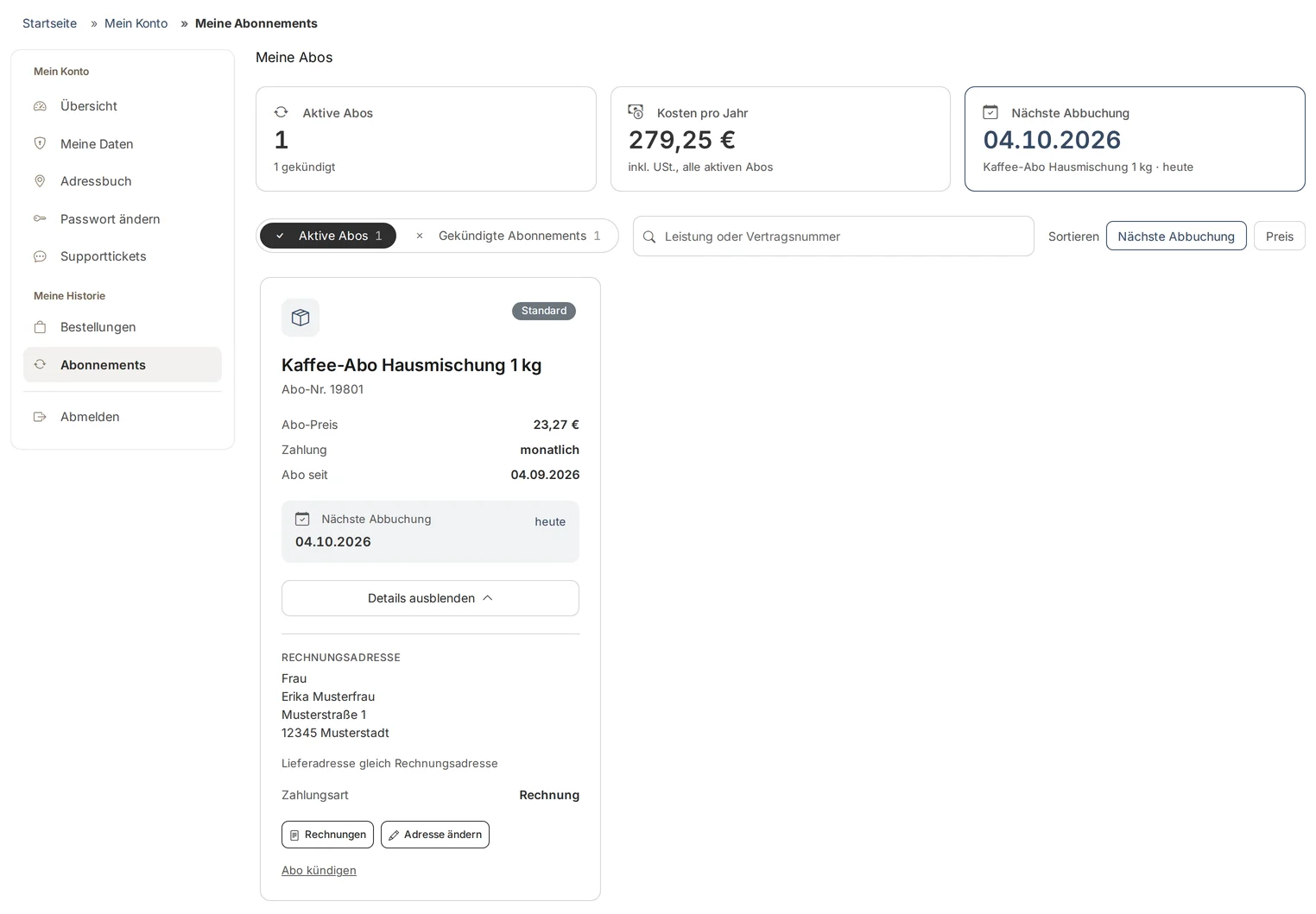Sort by Nächste Abbuchung

[1176, 236]
